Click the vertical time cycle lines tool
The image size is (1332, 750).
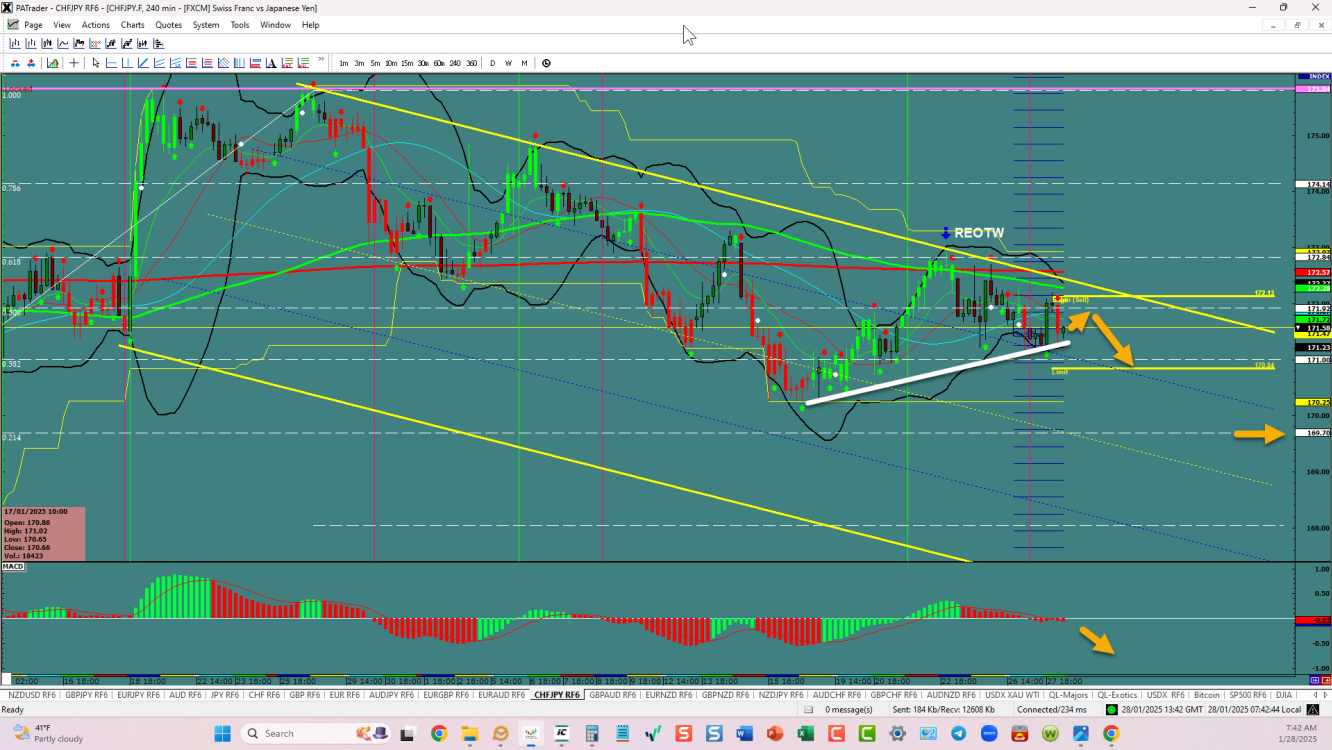pos(239,63)
